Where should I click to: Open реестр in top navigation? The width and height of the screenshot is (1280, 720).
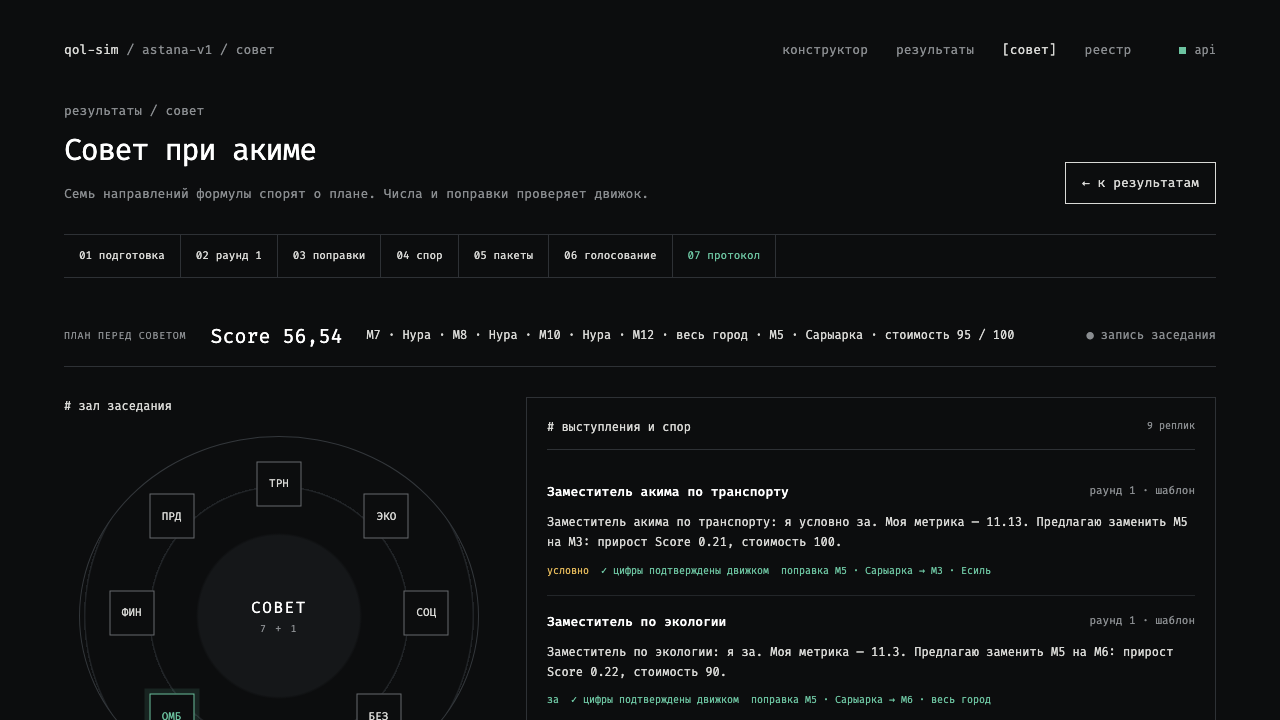pos(1108,50)
